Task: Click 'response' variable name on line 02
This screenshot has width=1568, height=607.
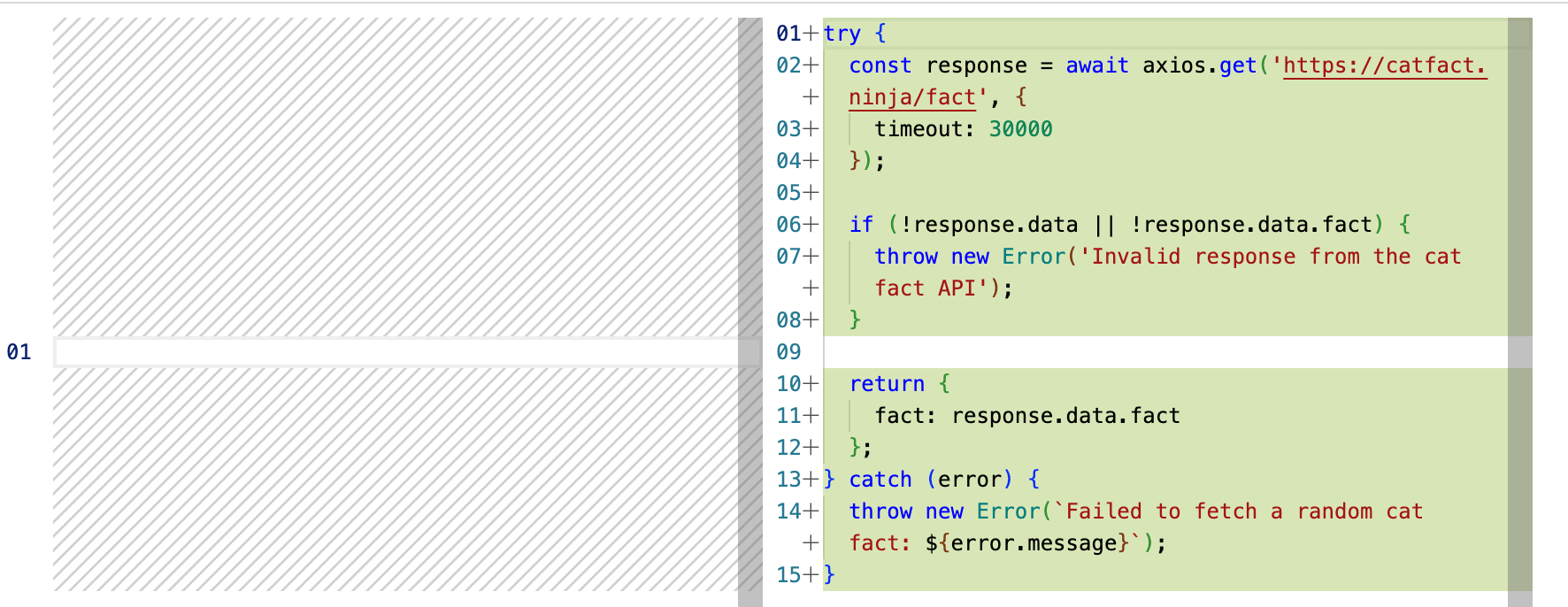Action: click(976, 65)
